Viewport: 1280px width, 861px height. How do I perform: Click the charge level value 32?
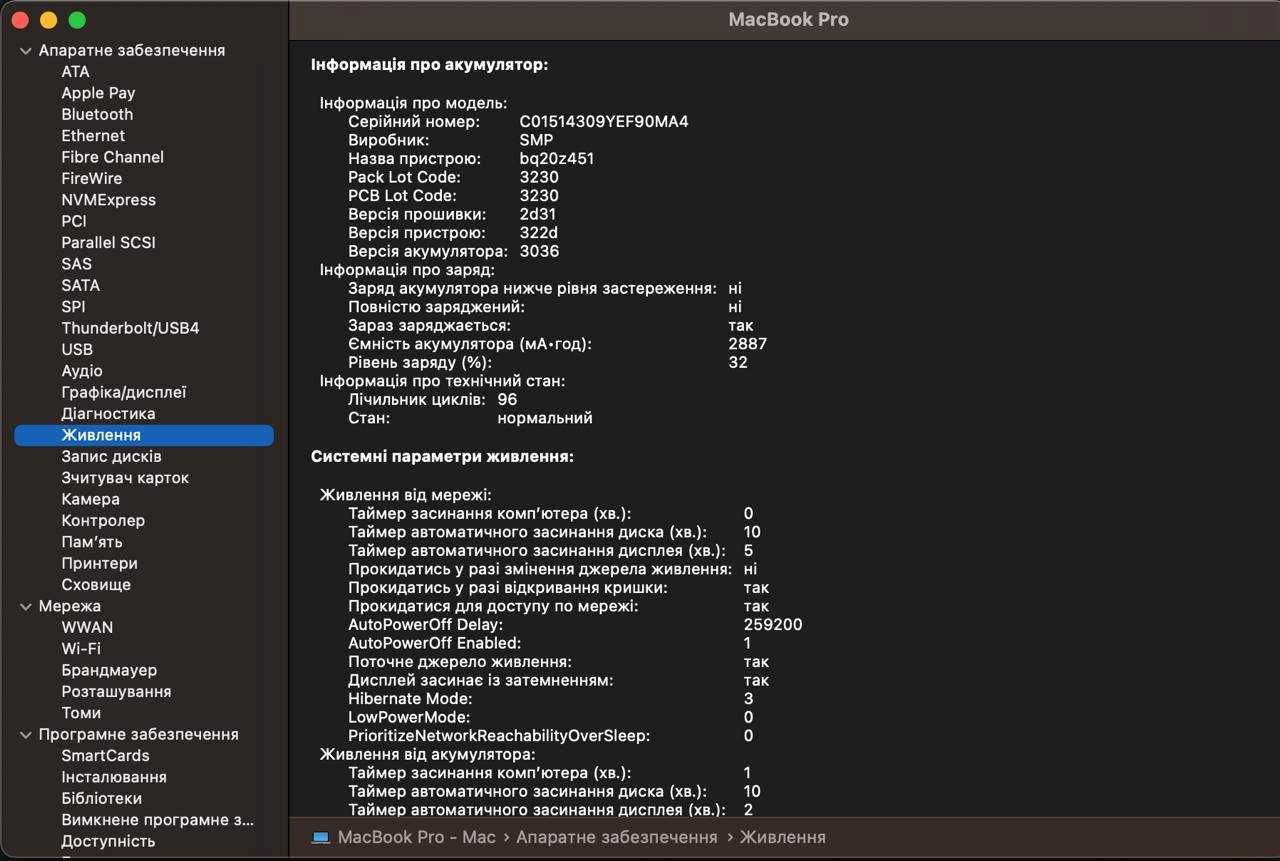click(738, 362)
